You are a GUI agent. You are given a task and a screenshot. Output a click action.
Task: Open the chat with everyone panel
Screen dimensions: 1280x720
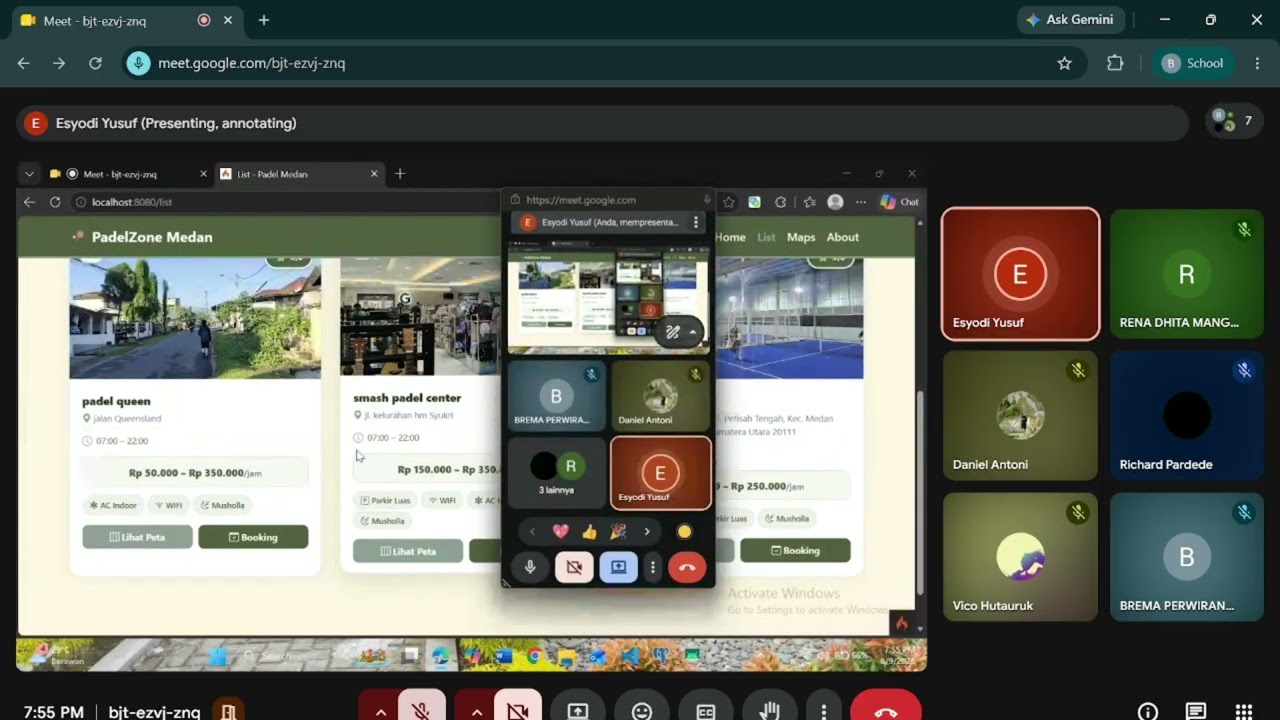pyautogui.click(x=1196, y=712)
